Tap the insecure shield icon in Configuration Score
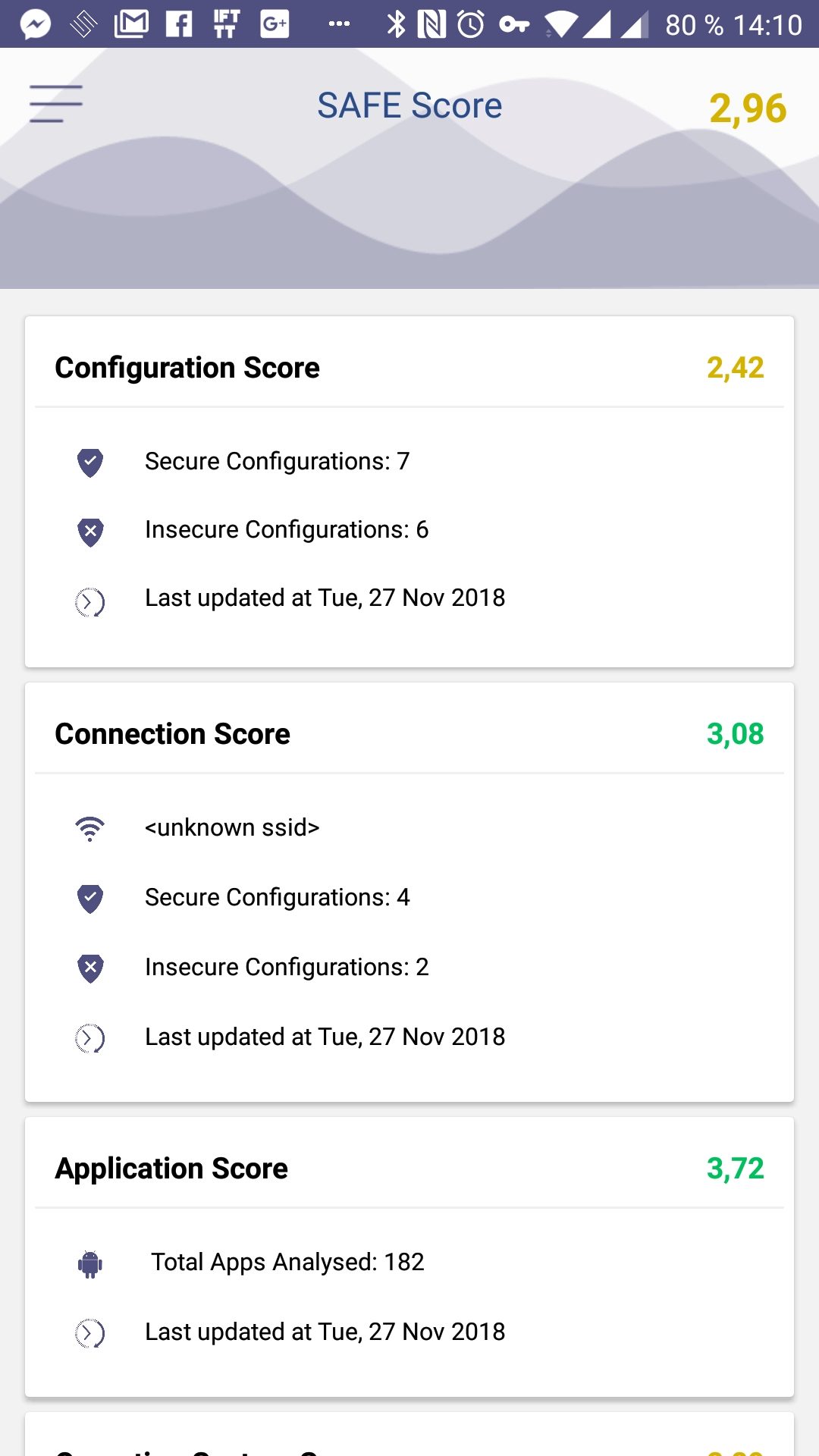This screenshot has height=1456, width=819. pos(90,531)
